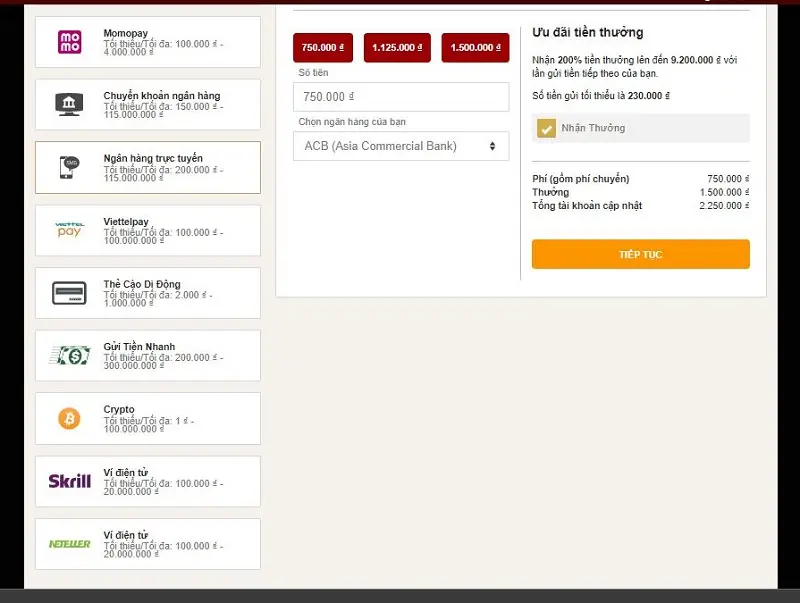Click the mobile scratch card icon
800x603 pixels.
(x=70, y=293)
